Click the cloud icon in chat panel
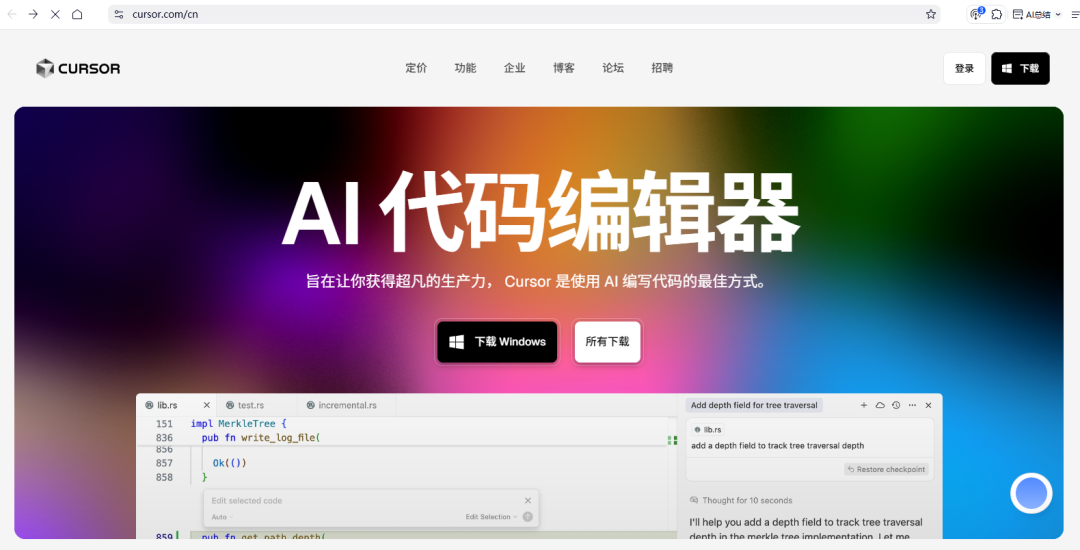Viewport: 1080px width, 550px height. coord(880,405)
